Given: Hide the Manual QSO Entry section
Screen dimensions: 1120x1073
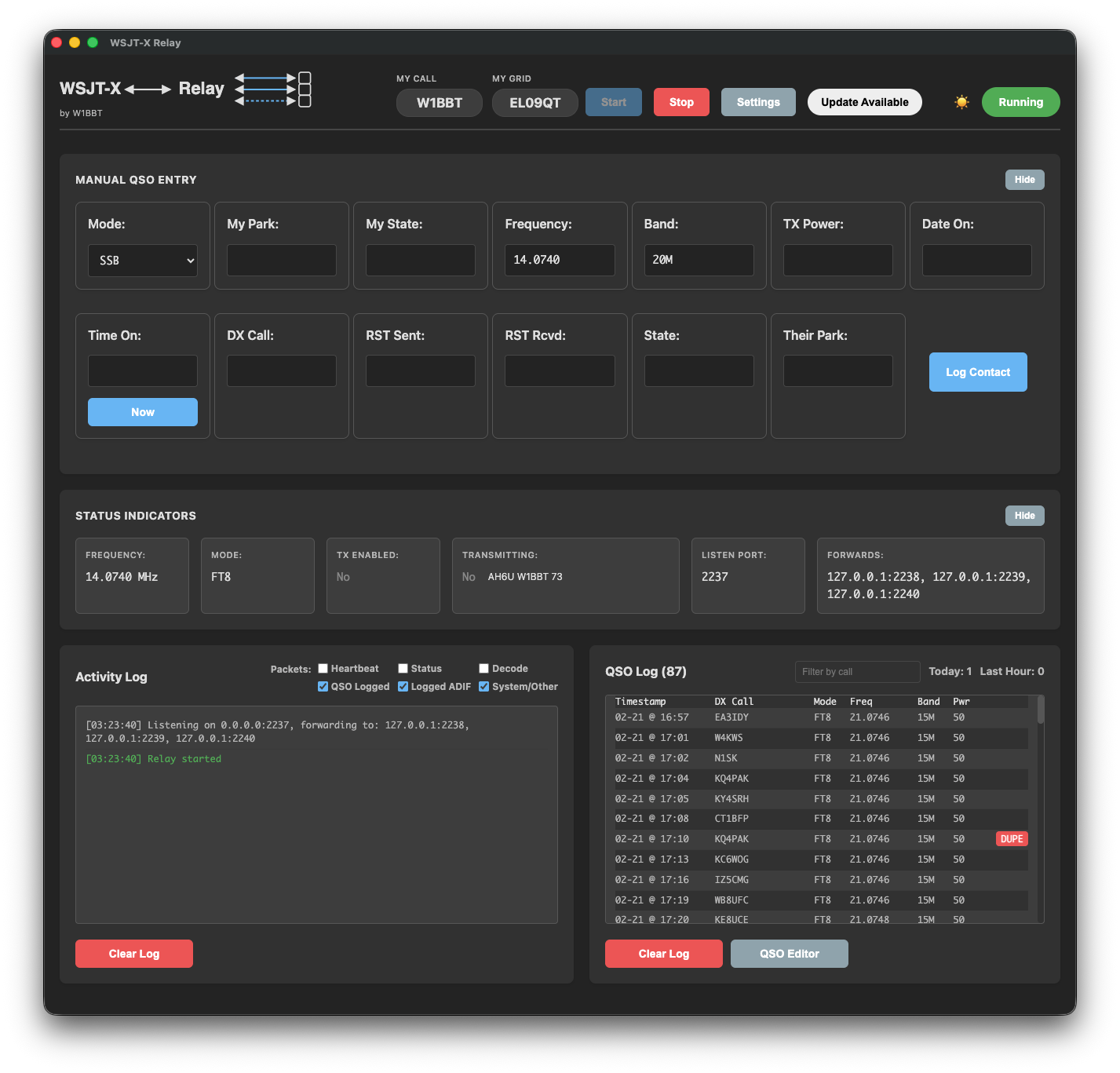Looking at the screenshot, I should click(1024, 179).
